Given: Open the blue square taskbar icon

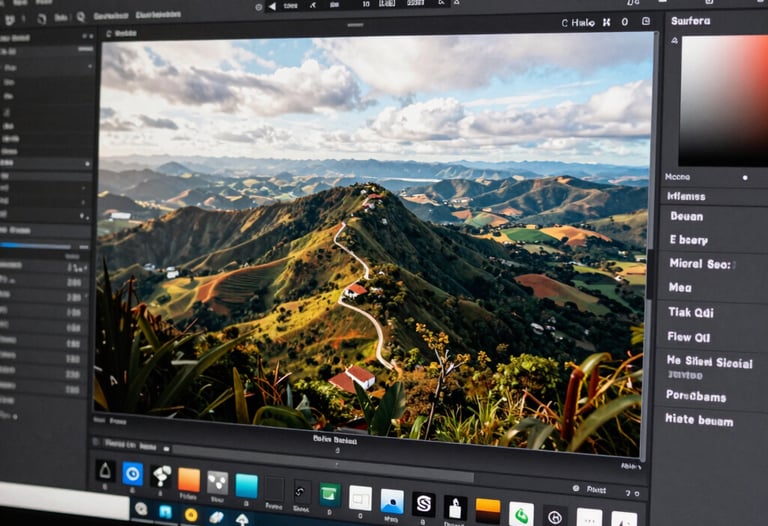Looking at the screenshot, I should (166, 512).
